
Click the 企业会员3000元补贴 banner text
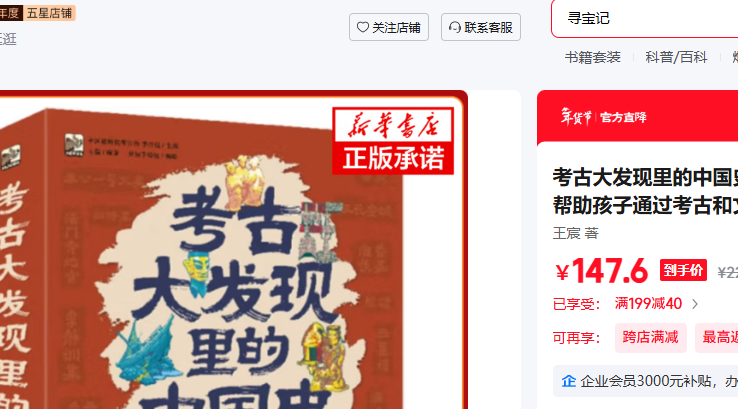659,381
